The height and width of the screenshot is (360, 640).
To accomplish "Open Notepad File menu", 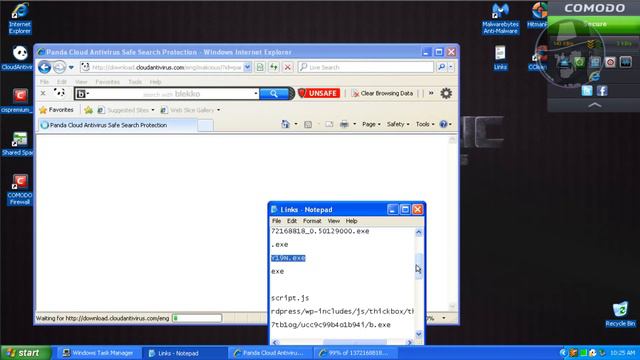I will [x=276, y=221].
